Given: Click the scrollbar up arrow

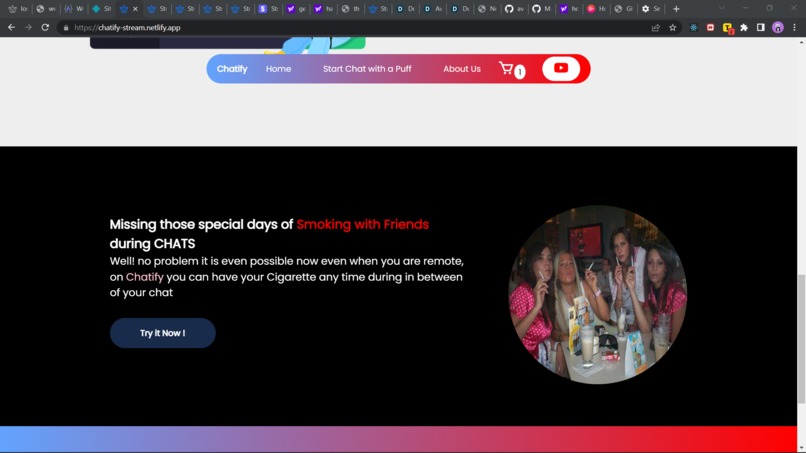Looking at the screenshot, I should (801, 42).
